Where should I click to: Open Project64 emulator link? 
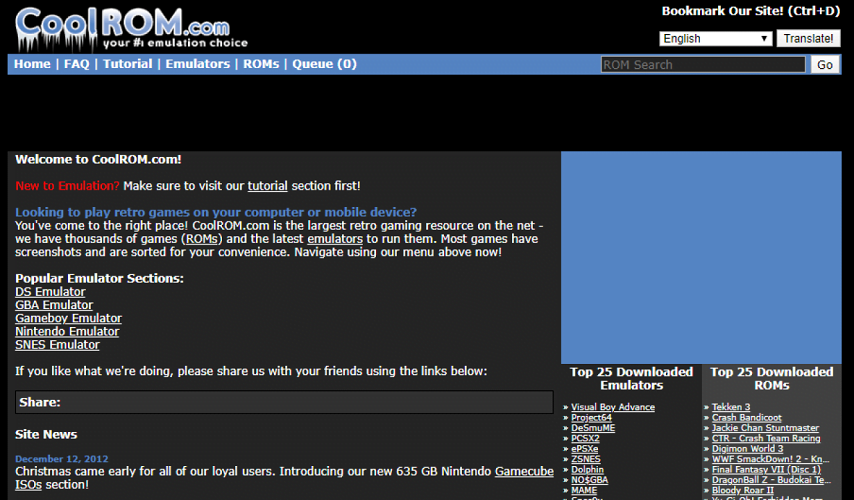tap(591, 418)
